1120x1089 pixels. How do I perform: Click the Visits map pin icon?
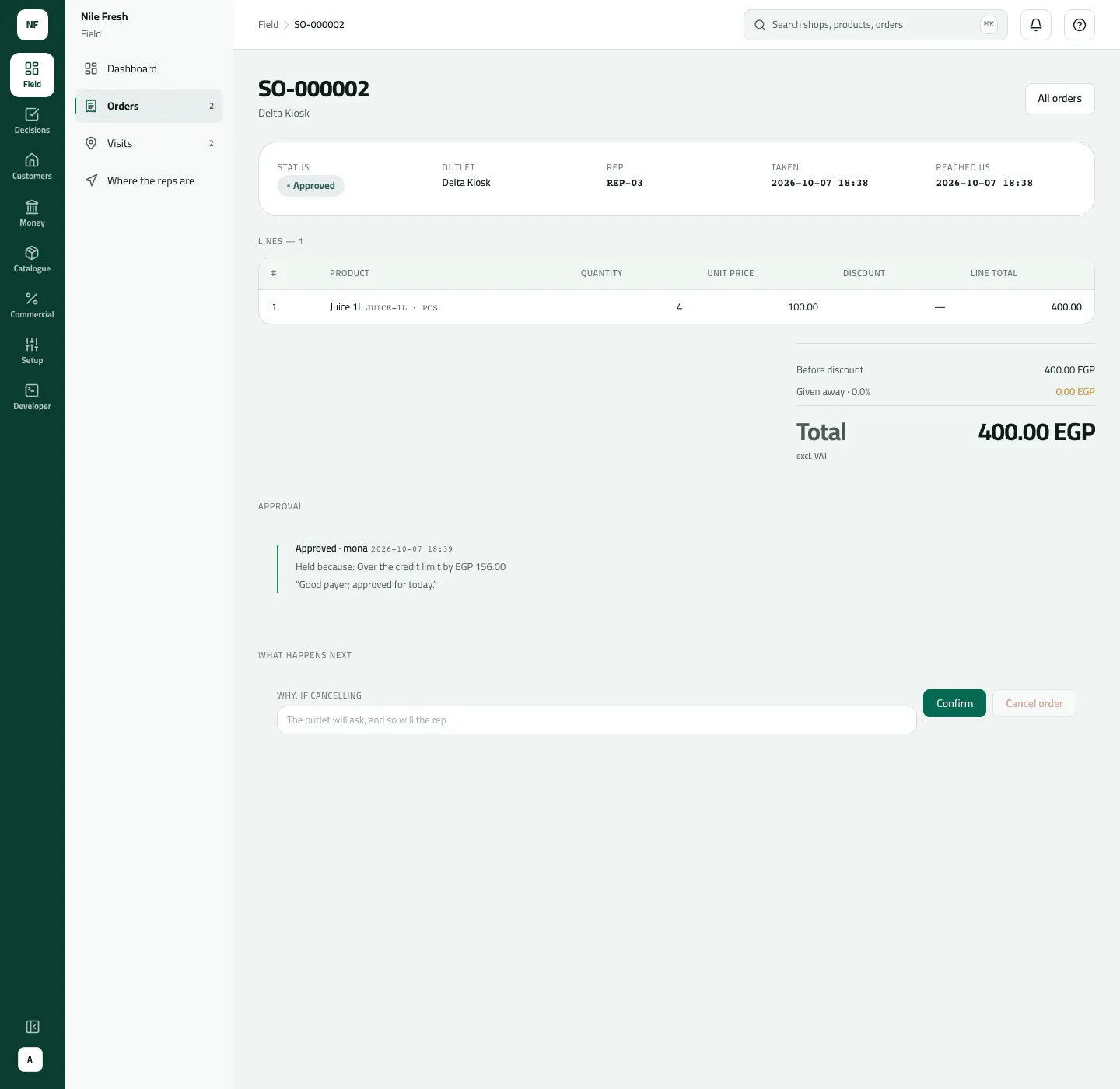point(91,143)
